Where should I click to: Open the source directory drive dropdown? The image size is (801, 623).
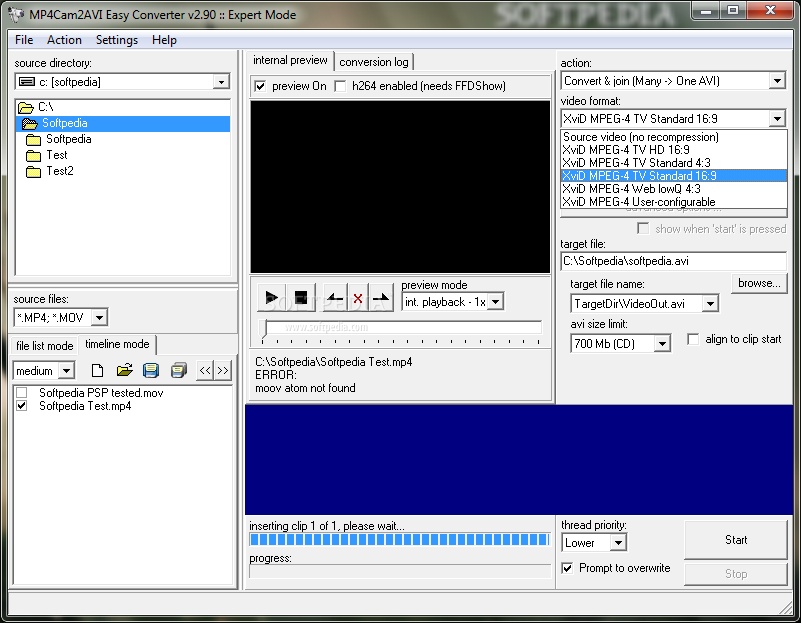coord(221,82)
